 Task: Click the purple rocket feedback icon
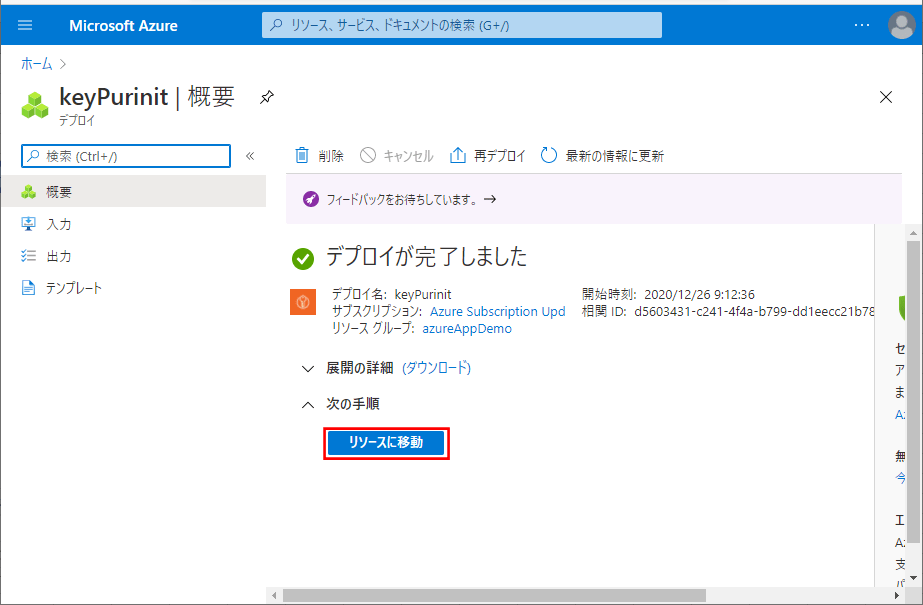[x=311, y=200]
